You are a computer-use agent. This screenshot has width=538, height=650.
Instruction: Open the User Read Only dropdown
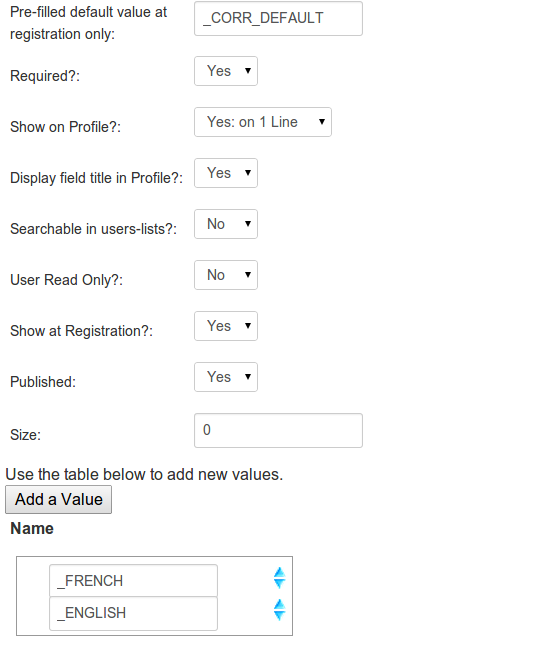click(x=226, y=275)
